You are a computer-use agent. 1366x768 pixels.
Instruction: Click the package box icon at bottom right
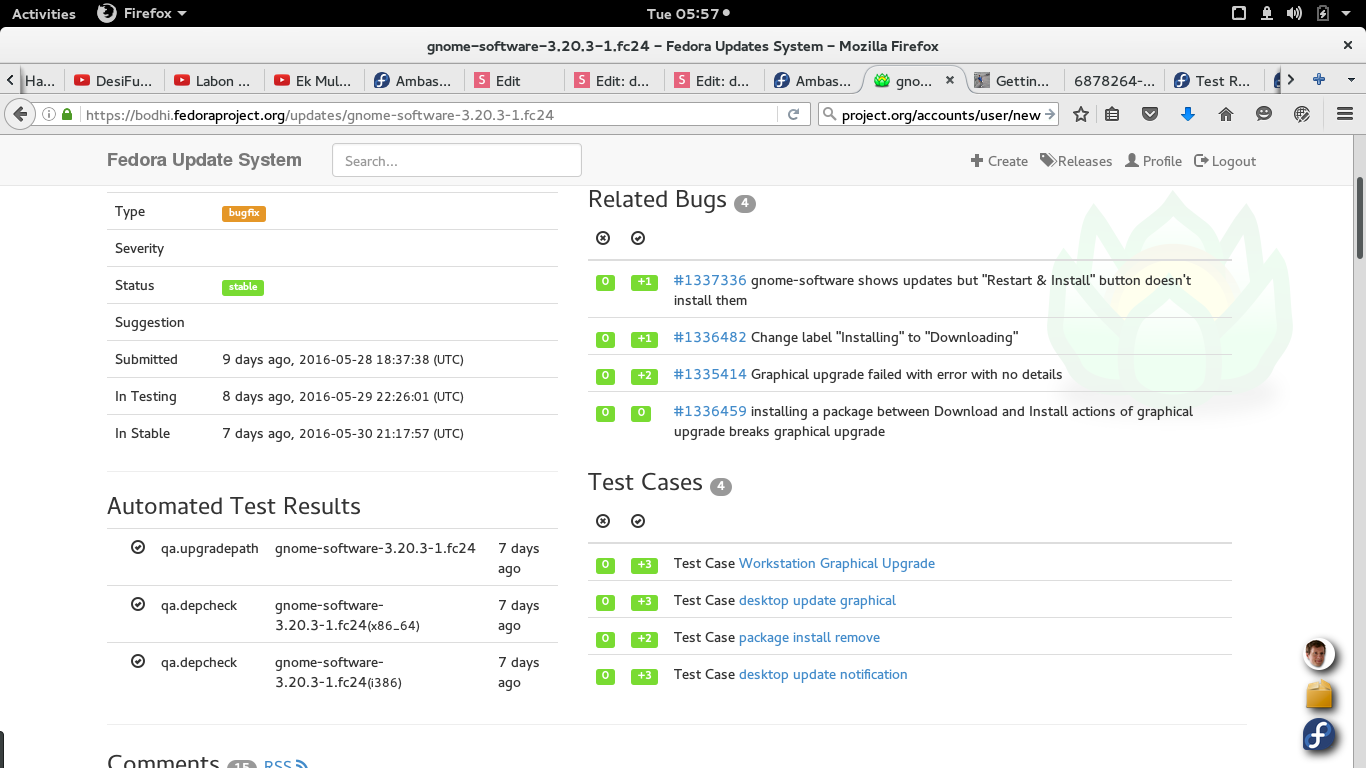(x=1320, y=694)
